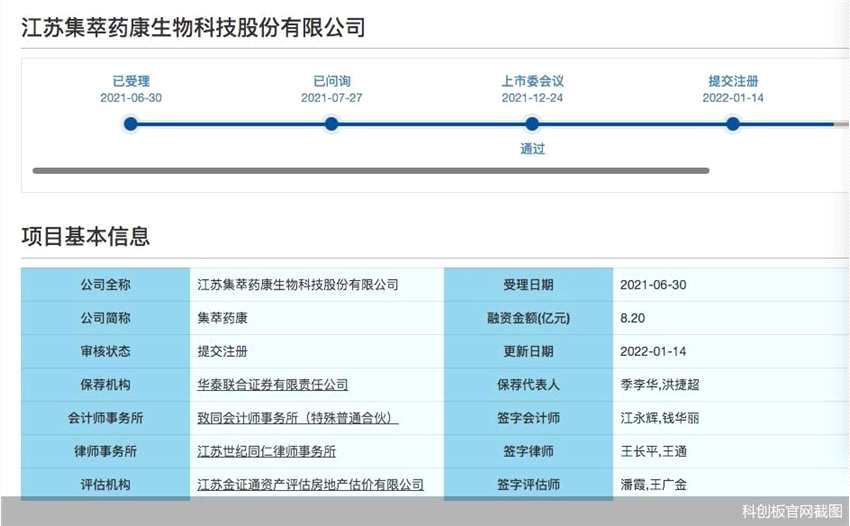
Task: Click the 已问询 stage label
Action: pos(332,81)
